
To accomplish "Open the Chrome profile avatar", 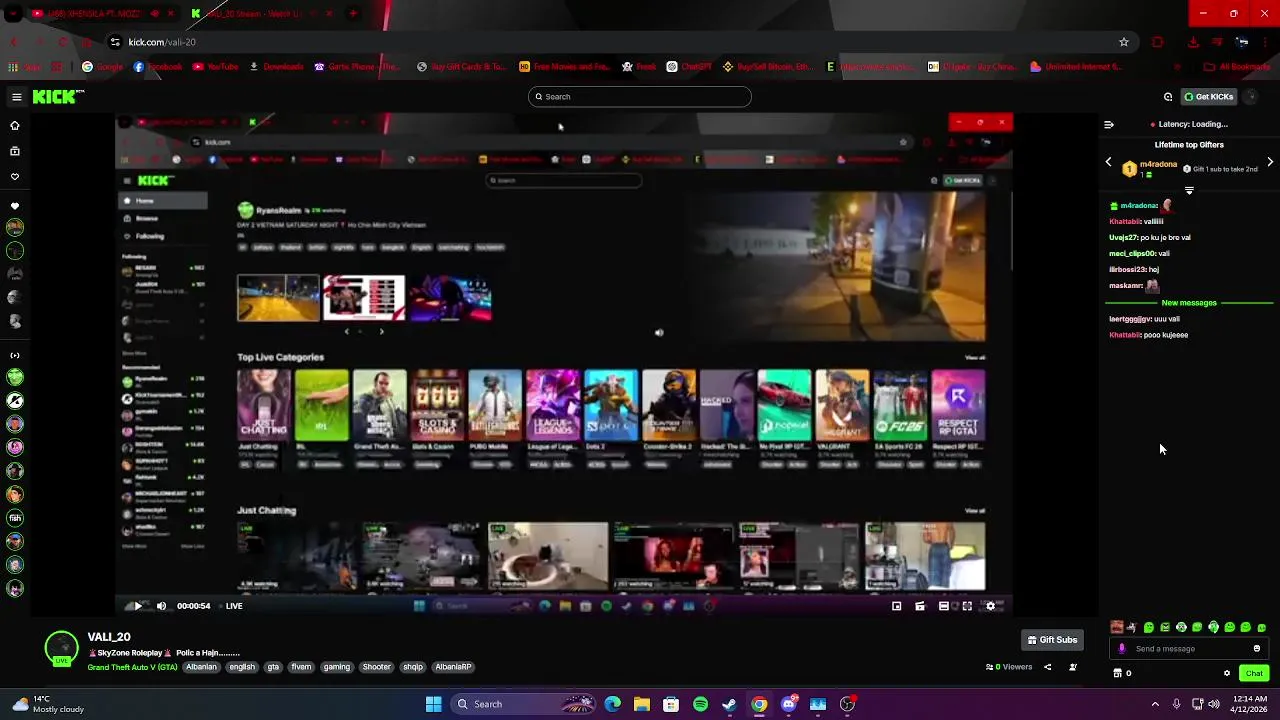I will click(1242, 42).
